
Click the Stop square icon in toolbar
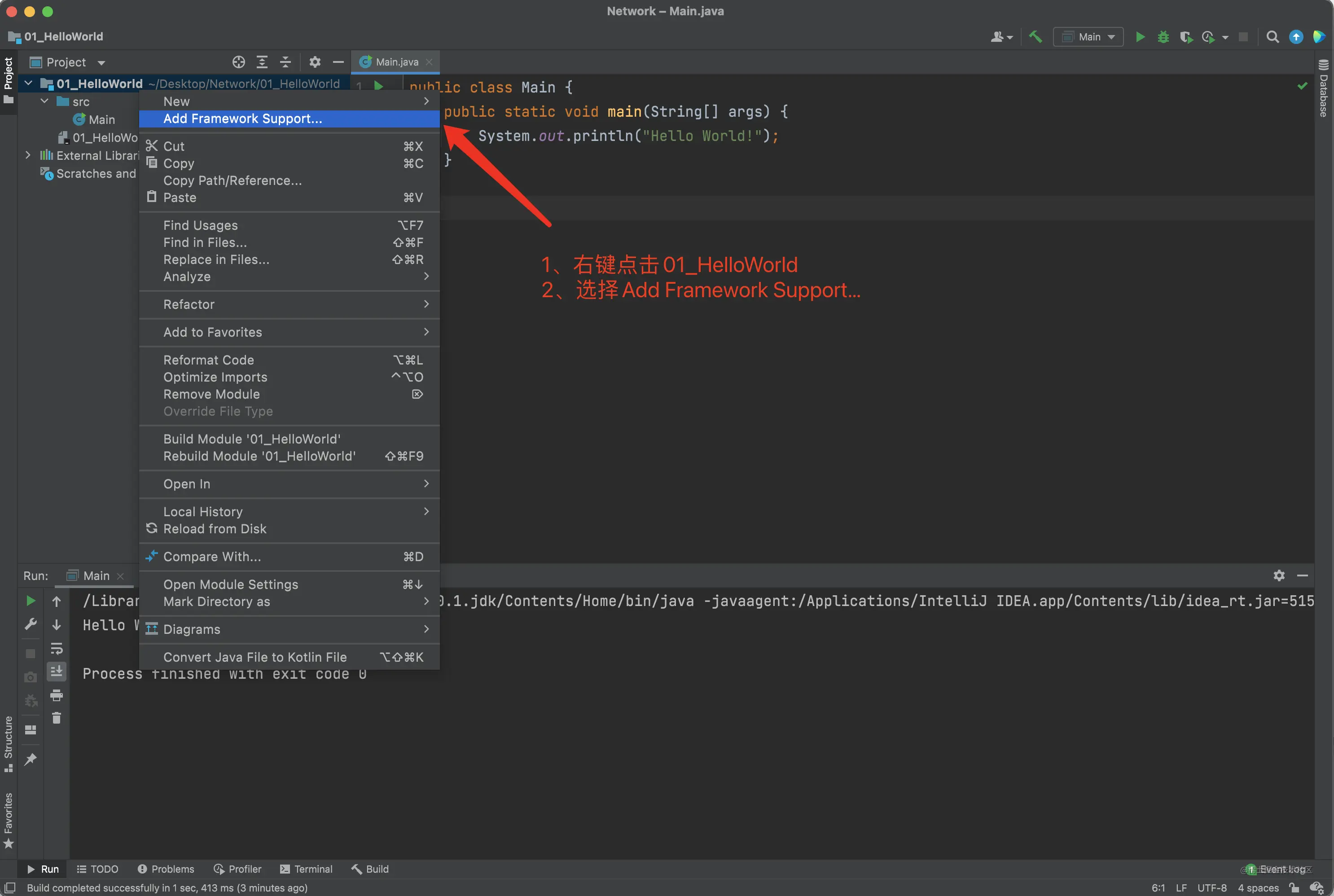click(1243, 36)
